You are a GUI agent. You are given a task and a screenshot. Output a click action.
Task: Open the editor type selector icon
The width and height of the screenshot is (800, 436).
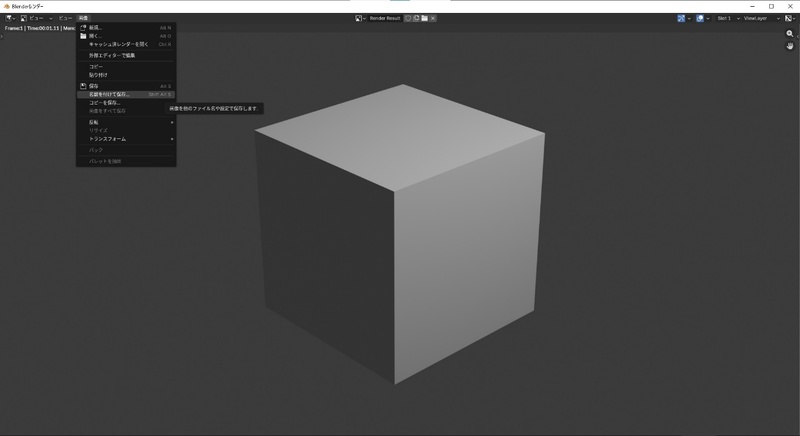coord(10,18)
